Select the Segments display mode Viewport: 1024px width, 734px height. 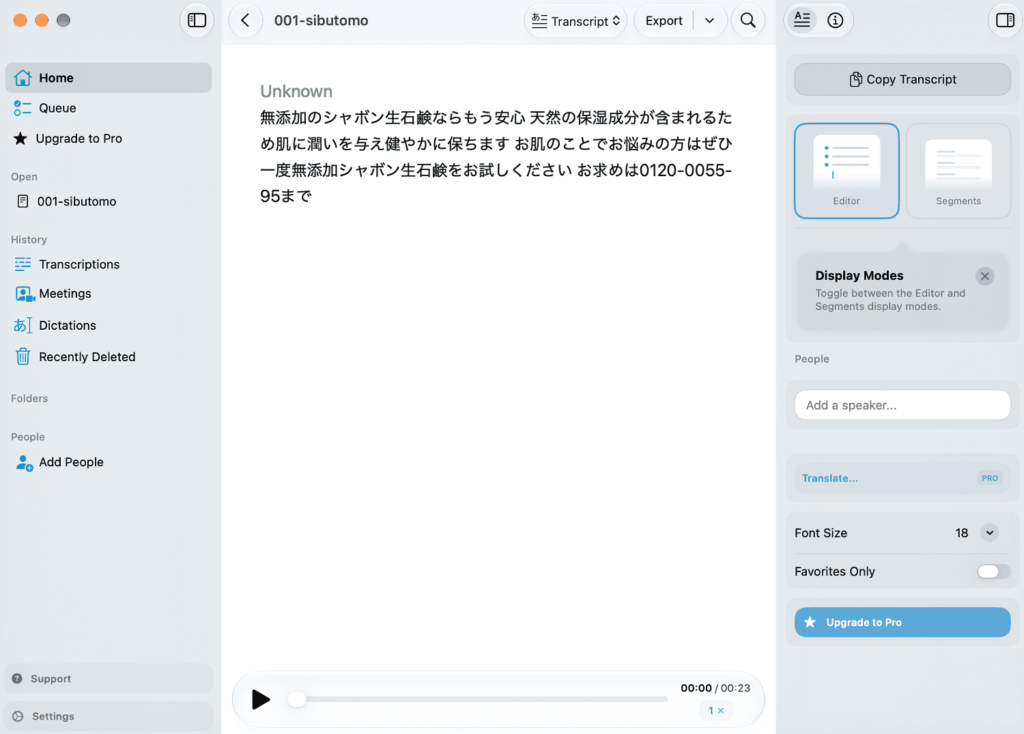[958, 170]
